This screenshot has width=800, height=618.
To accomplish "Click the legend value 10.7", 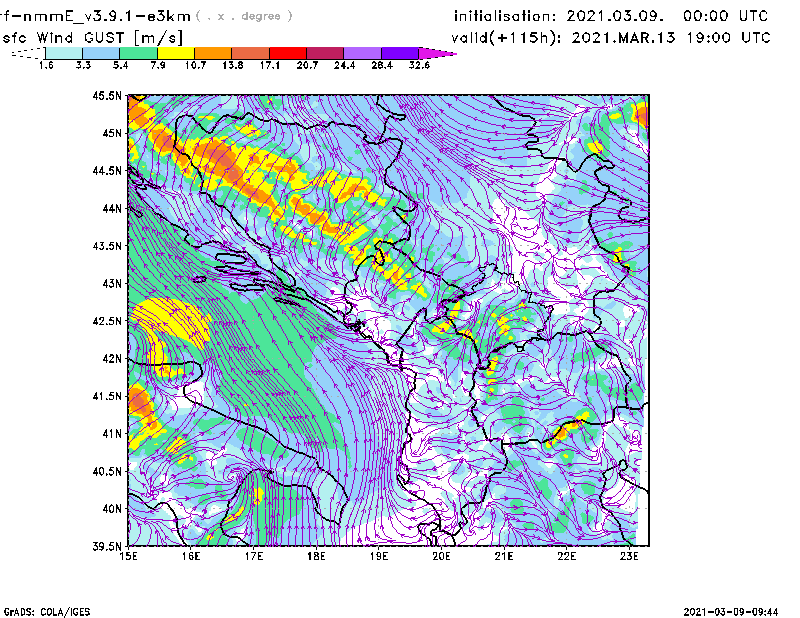I will coord(195,65).
